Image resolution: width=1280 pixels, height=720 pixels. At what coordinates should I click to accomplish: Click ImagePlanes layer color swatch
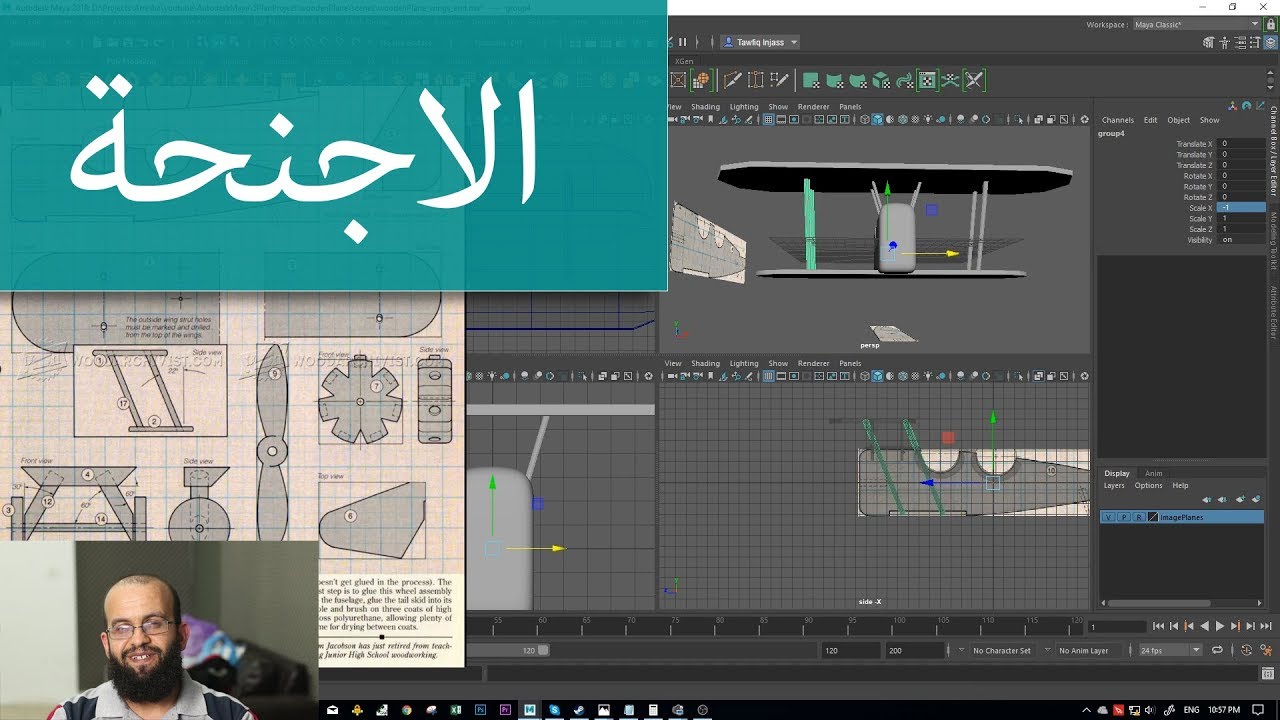click(x=1153, y=517)
